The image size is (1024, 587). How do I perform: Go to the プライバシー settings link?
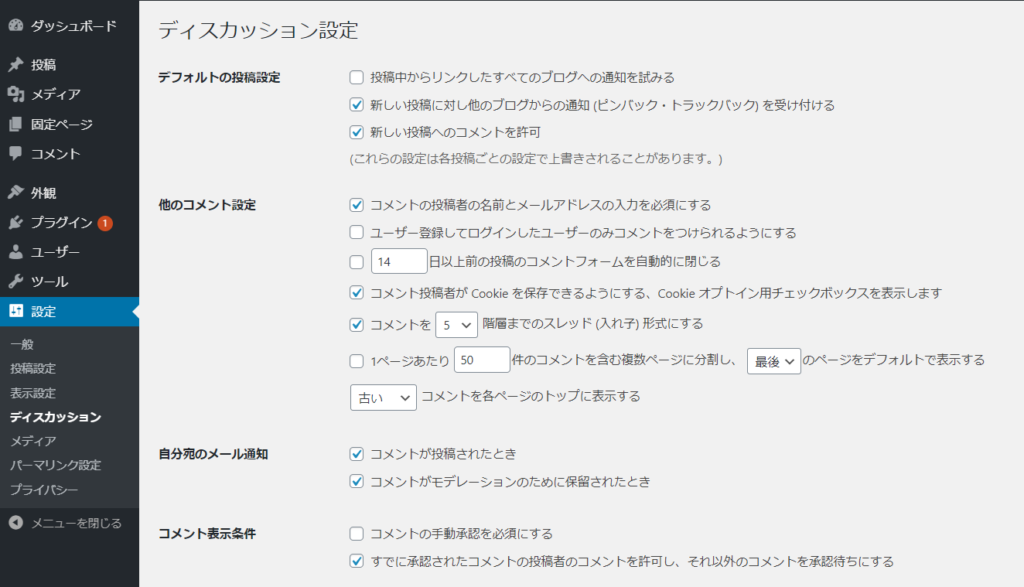pos(44,489)
